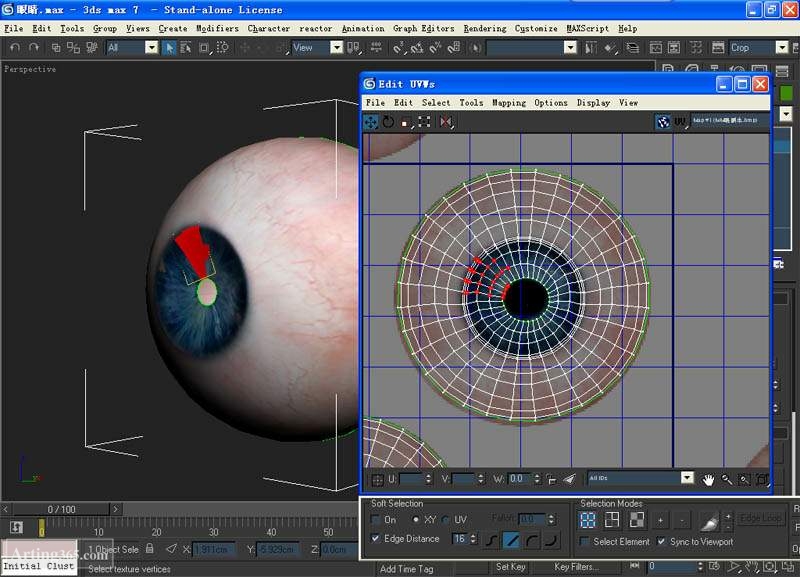The height and width of the screenshot is (577, 800).
Task: Select the Mirror tool in Edit UVWs
Action: pos(445,121)
